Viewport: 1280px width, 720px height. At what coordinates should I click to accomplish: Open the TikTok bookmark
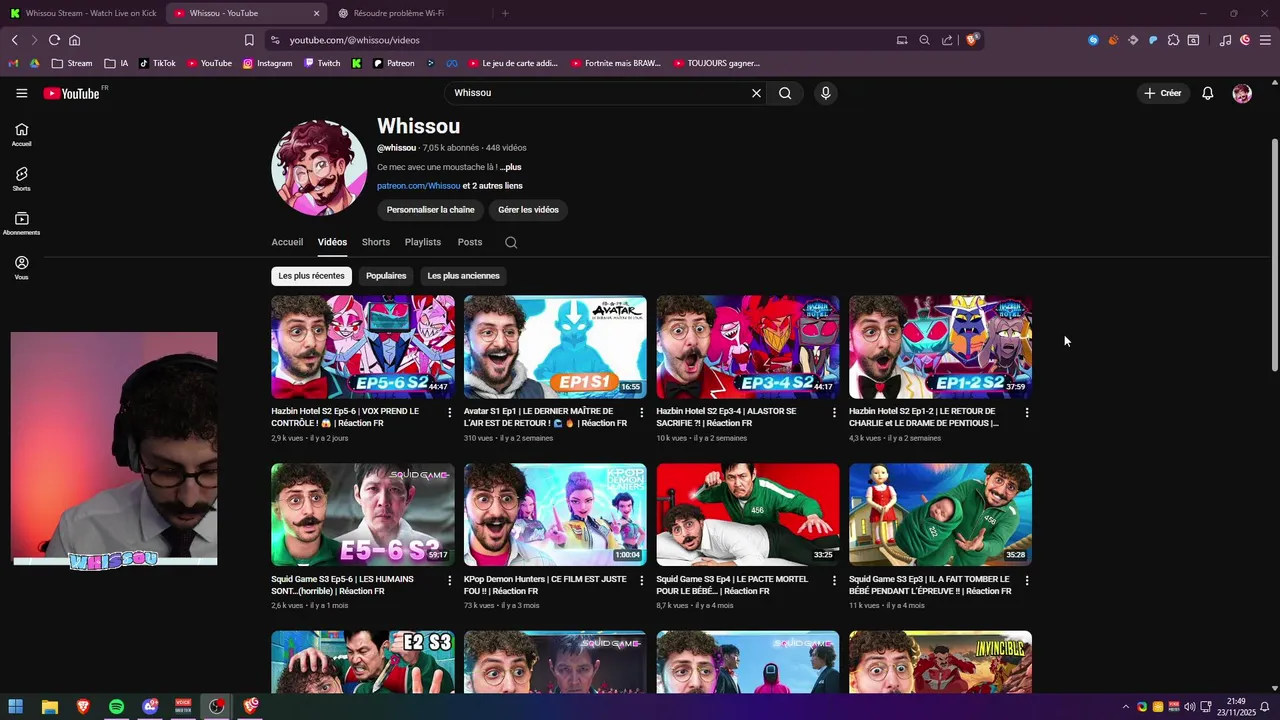157,63
